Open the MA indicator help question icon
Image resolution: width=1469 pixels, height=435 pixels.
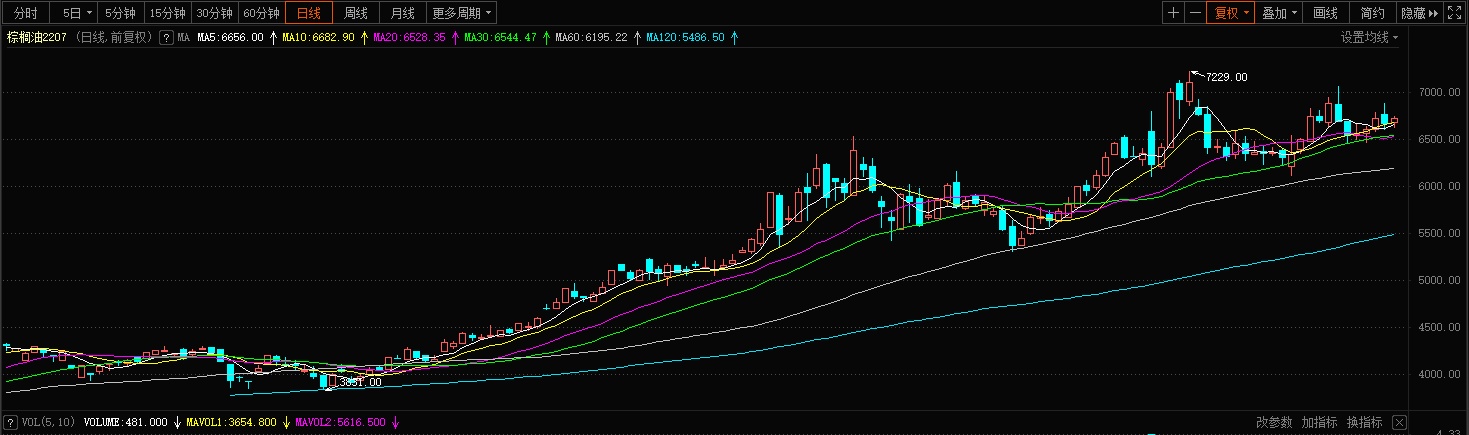tap(166, 38)
